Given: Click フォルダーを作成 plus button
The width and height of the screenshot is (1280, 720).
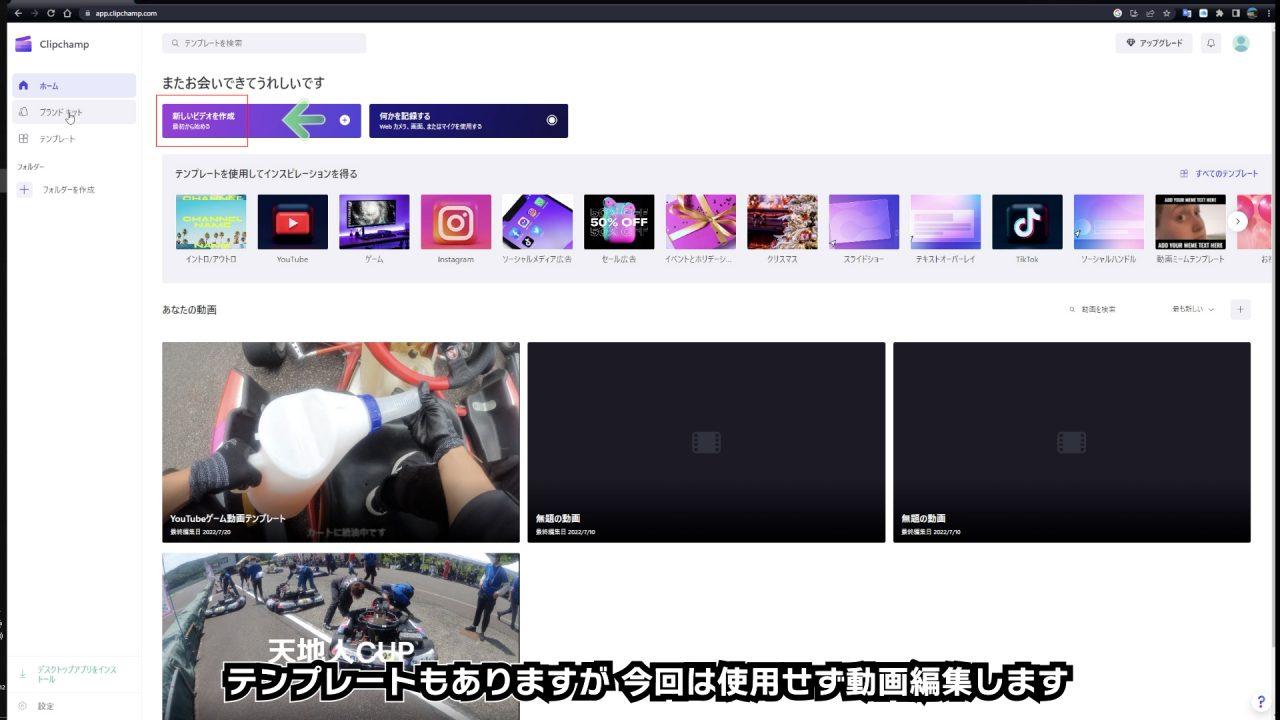Looking at the screenshot, I should [x=25, y=190].
